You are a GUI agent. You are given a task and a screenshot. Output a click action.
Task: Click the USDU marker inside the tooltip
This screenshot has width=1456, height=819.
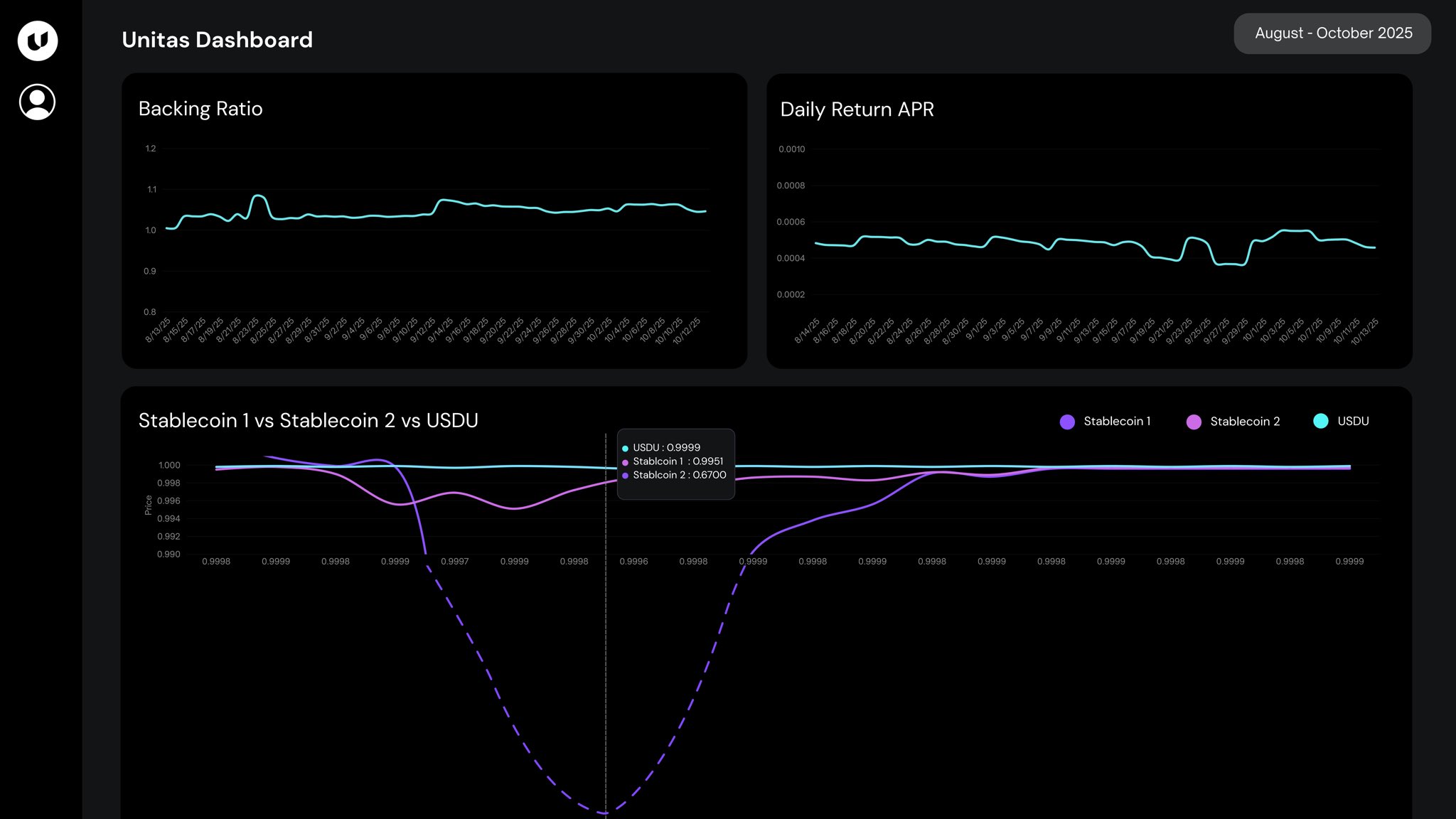[x=625, y=448]
